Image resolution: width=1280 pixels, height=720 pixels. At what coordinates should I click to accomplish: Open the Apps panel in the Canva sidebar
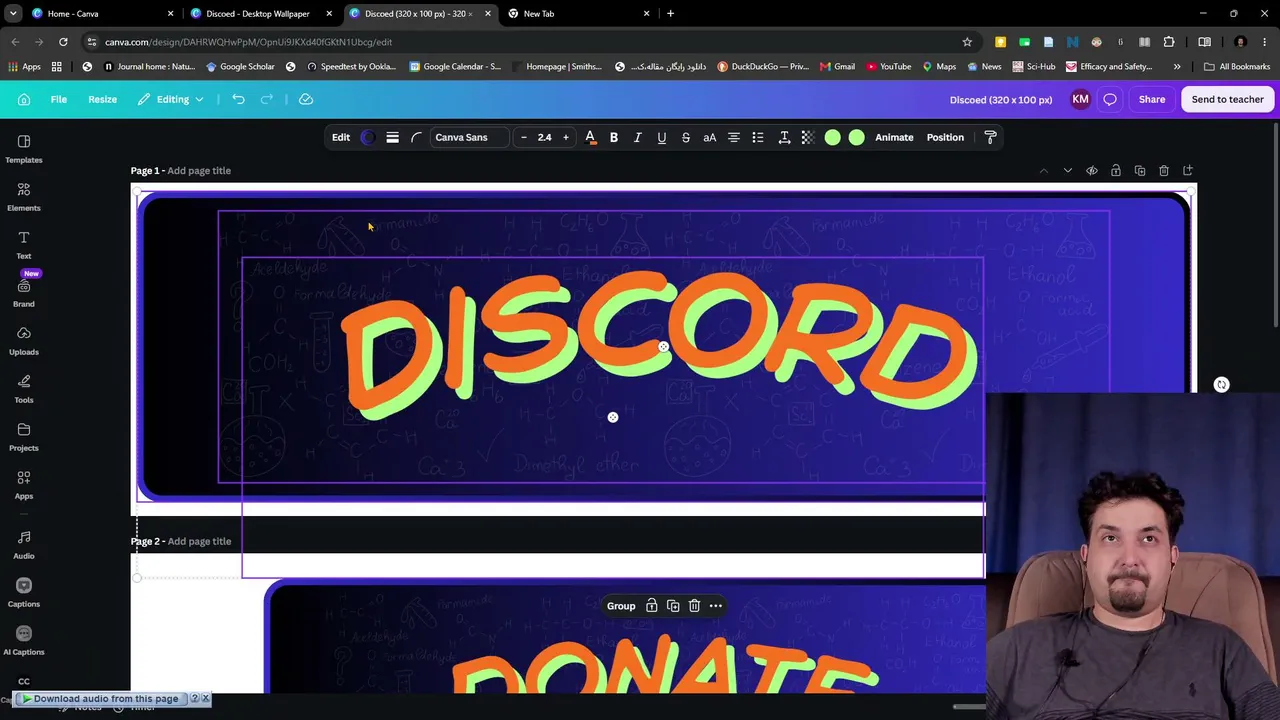click(x=24, y=484)
